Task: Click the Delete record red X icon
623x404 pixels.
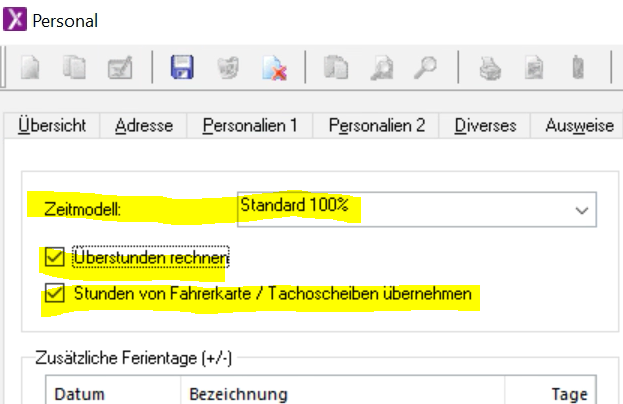Action: [x=273, y=68]
